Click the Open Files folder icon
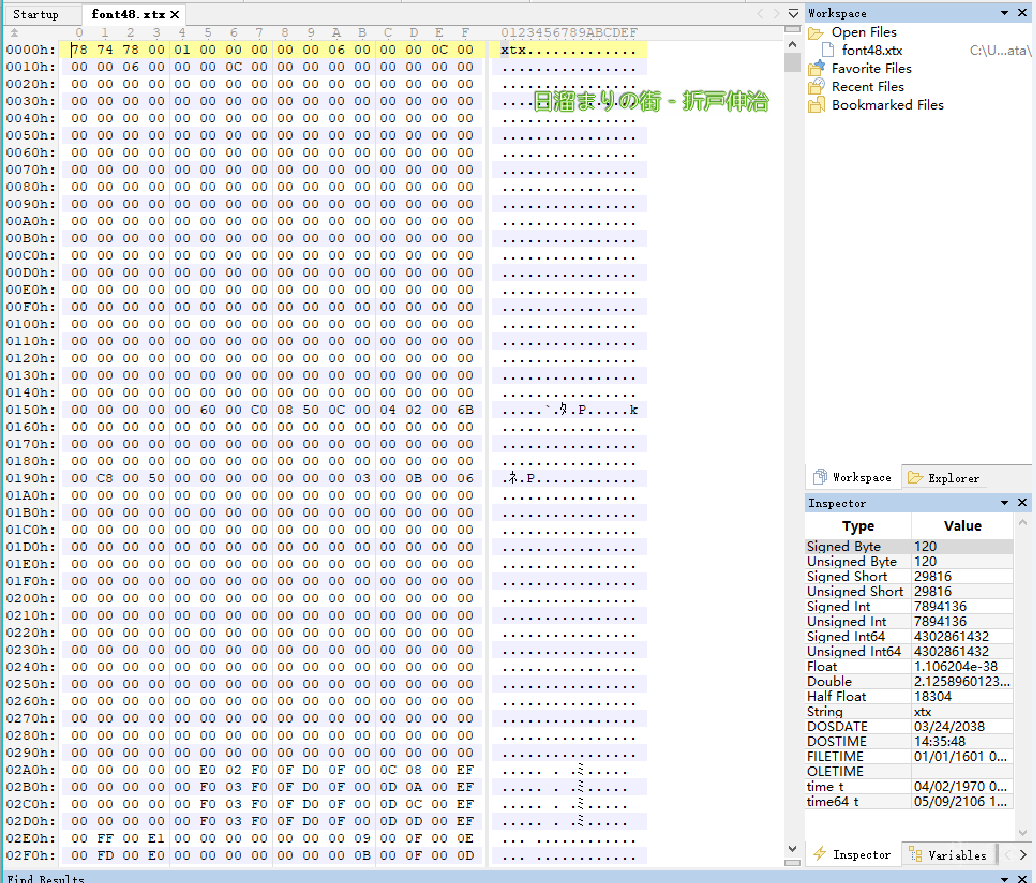The image size is (1036, 883). (x=816, y=32)
